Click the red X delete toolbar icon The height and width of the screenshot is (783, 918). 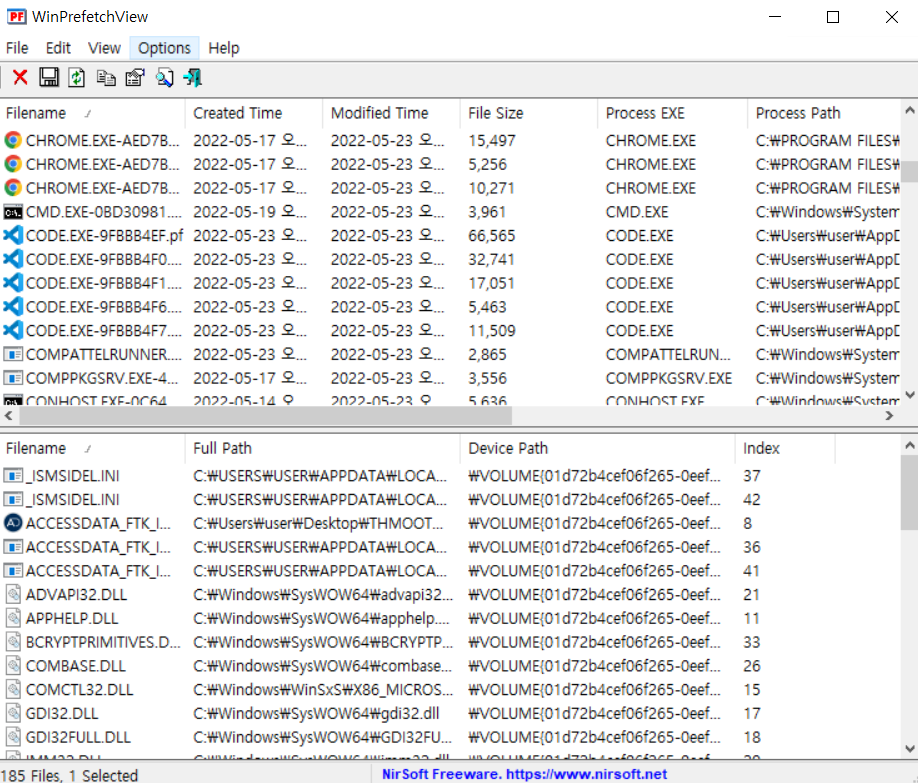(x=20, y=77)
